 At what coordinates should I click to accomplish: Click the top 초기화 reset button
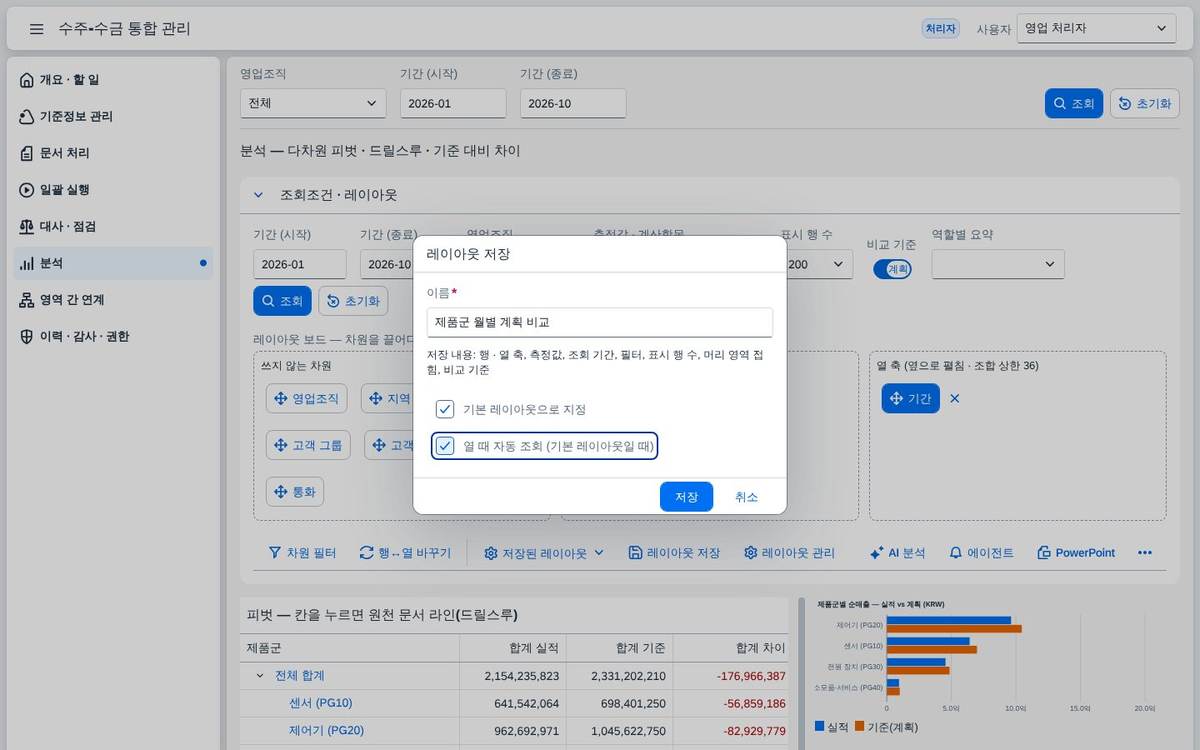(1145, 103)
